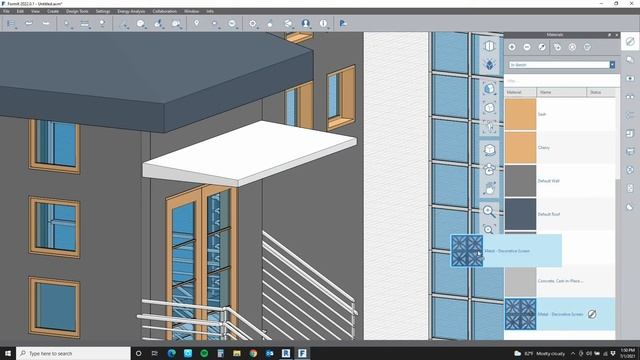
Task: Open the Window menu
Action: tap(191, 11)
